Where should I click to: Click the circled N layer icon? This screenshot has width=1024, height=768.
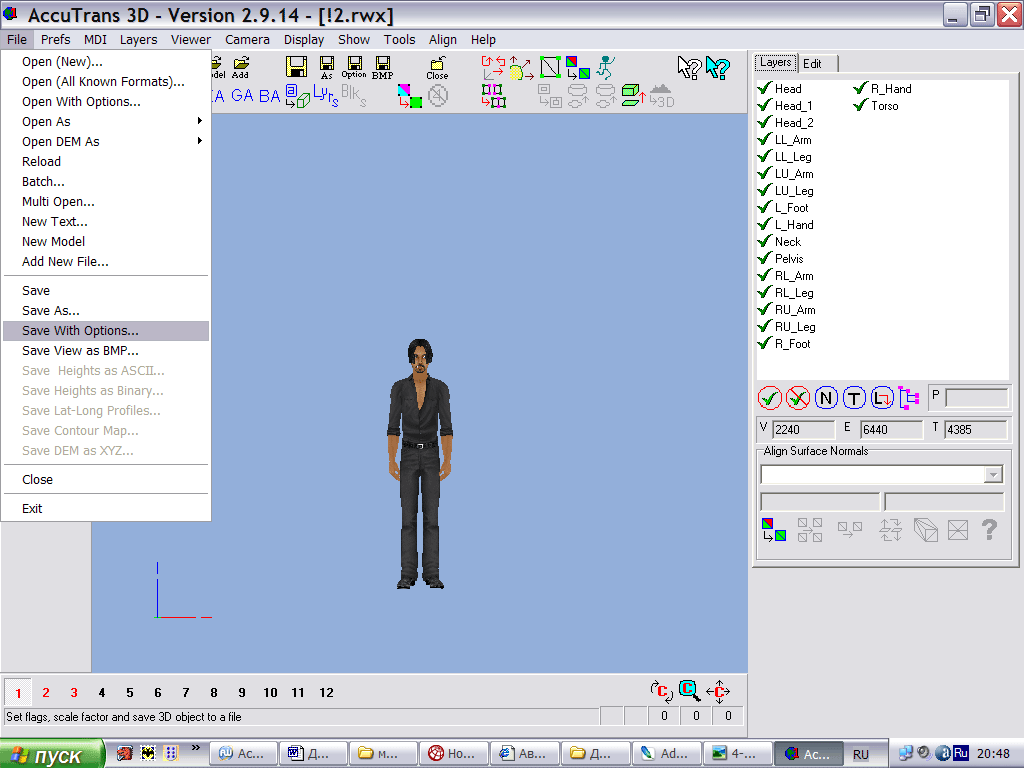(825, 397)
